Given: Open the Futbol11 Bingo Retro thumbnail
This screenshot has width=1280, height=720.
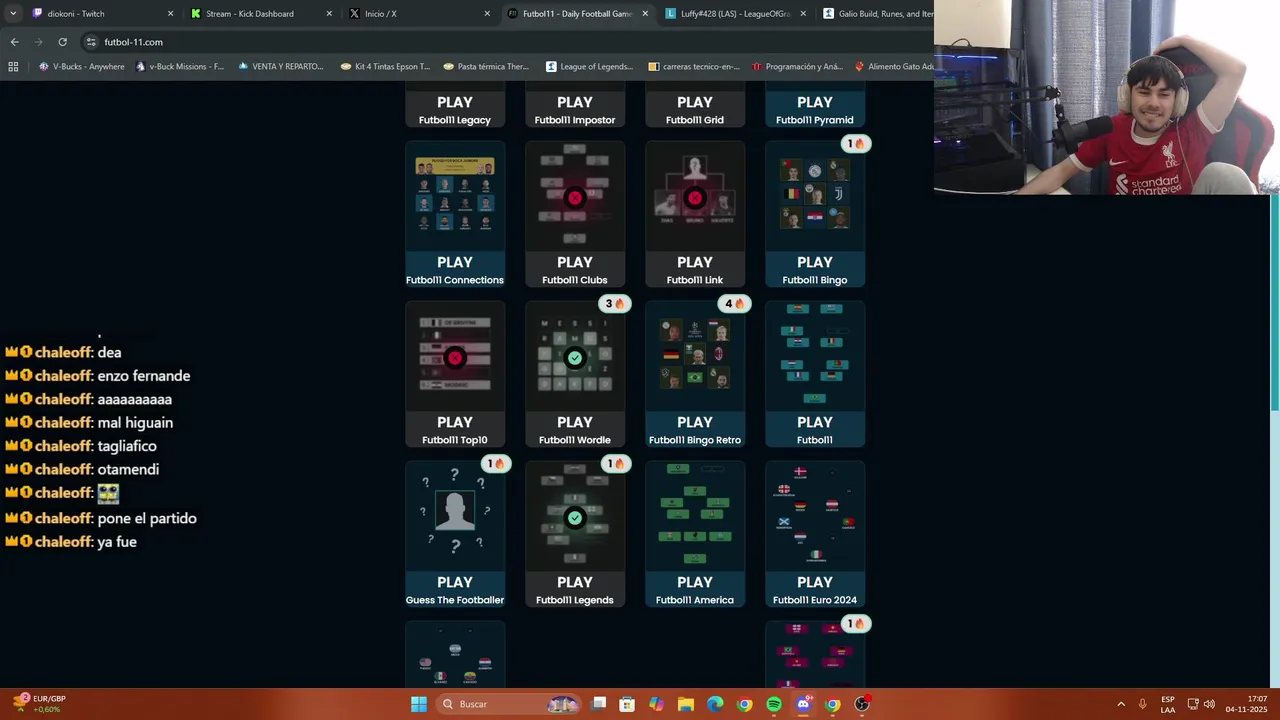Looking at the screenshot, I should click(695, 356).
